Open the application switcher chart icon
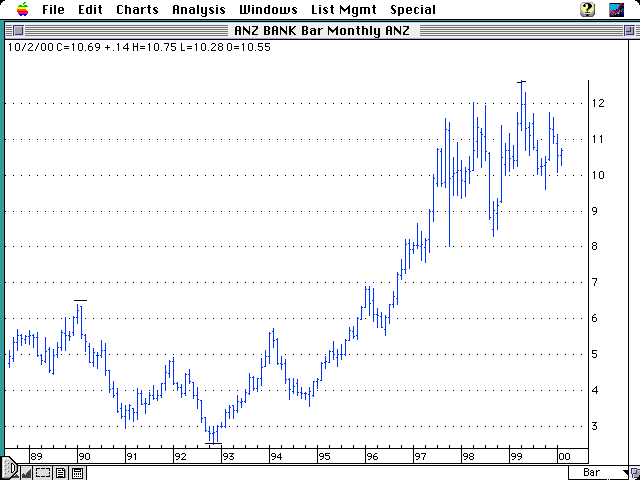Image resolution: width=640 pixels, height=480 pixels. point(616,9)
